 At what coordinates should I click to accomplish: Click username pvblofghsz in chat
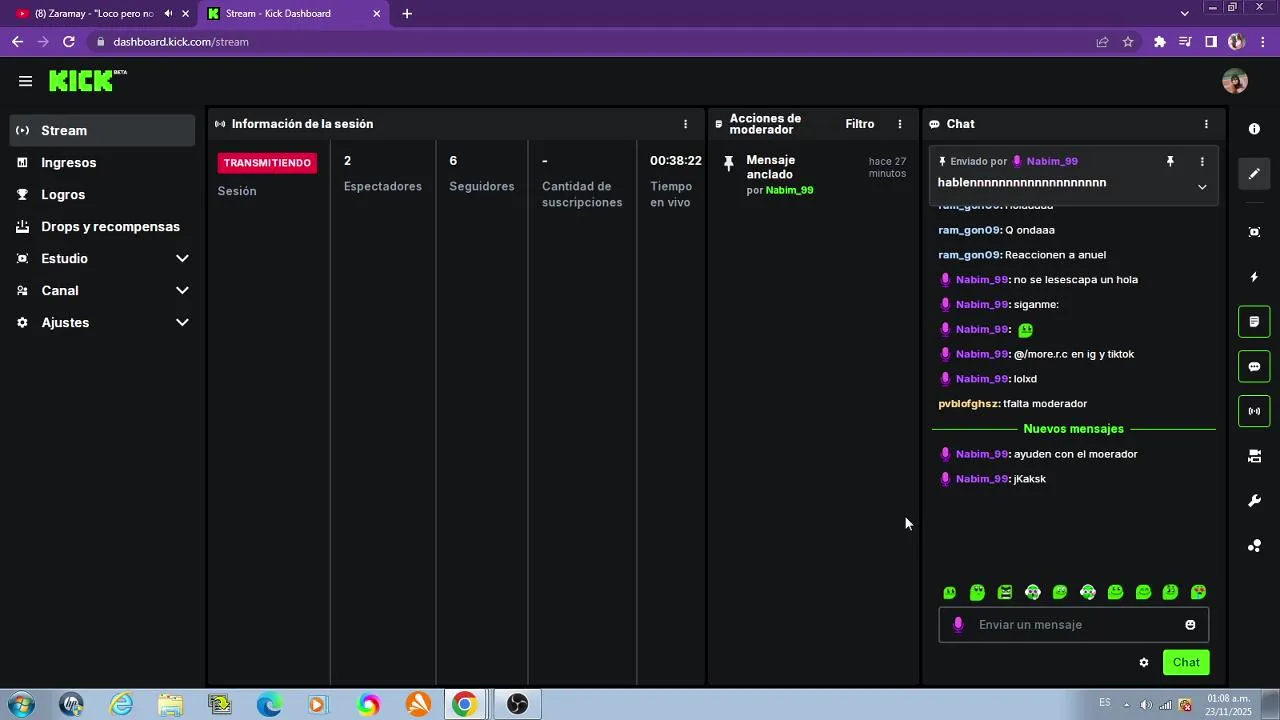(968, 404)
